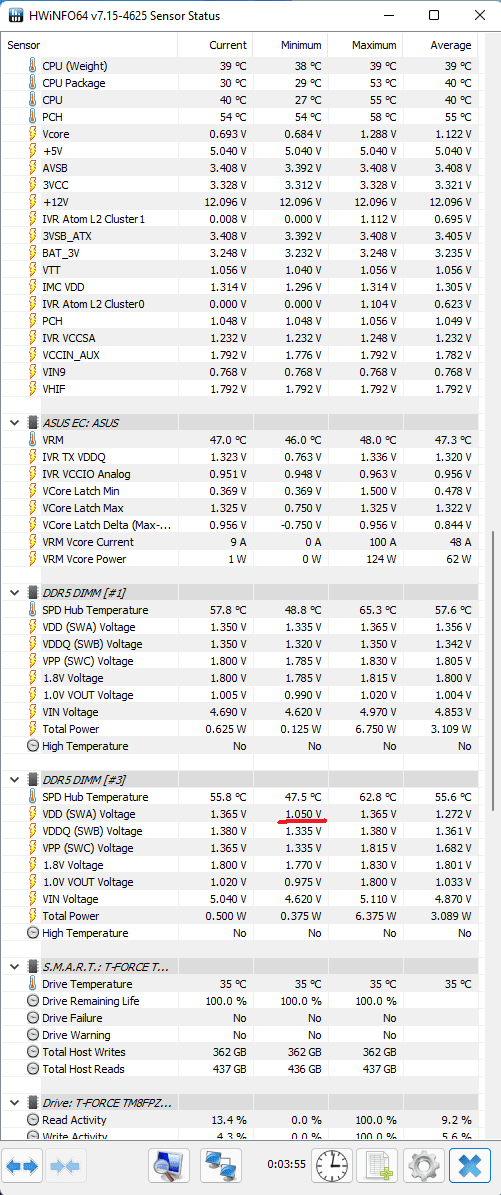This screenshot has height=1195, width=501.
Task: Open sensor settings gear button
Action: tap(423, 1165)
